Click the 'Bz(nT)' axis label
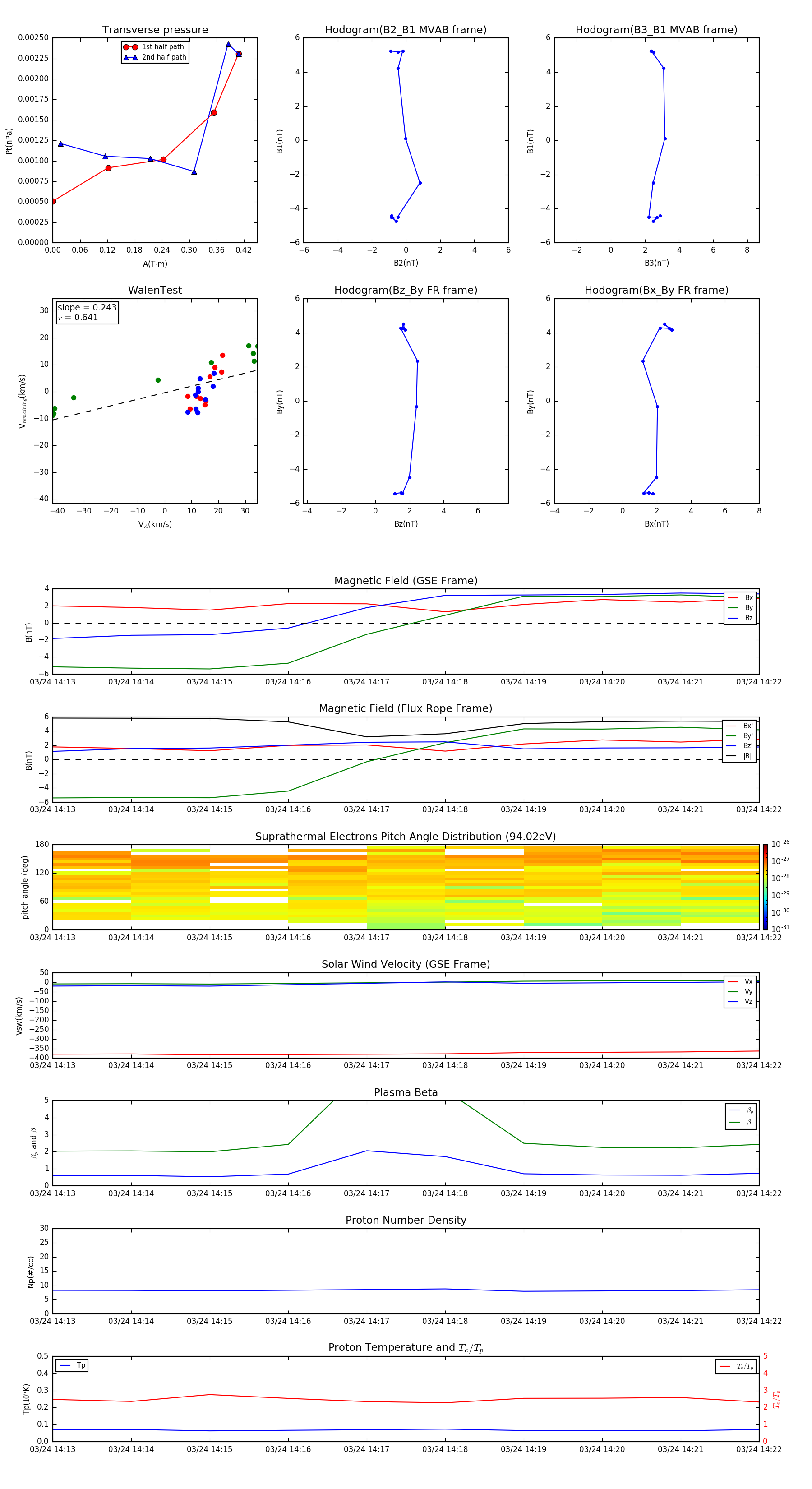The width and height of the screenshot is (812, 1489). click(406, 524)
